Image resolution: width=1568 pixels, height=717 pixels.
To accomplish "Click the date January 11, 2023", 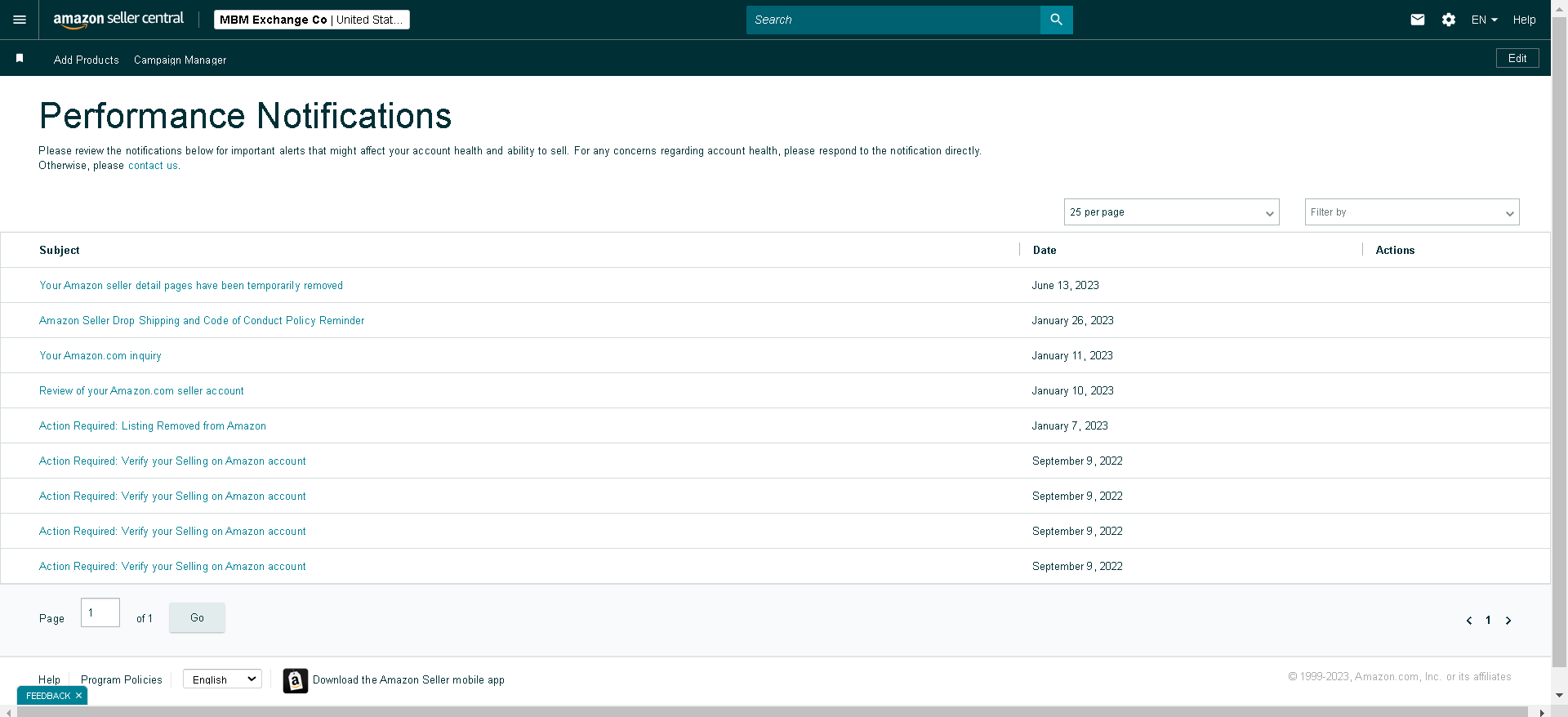I will (1072, 356).
